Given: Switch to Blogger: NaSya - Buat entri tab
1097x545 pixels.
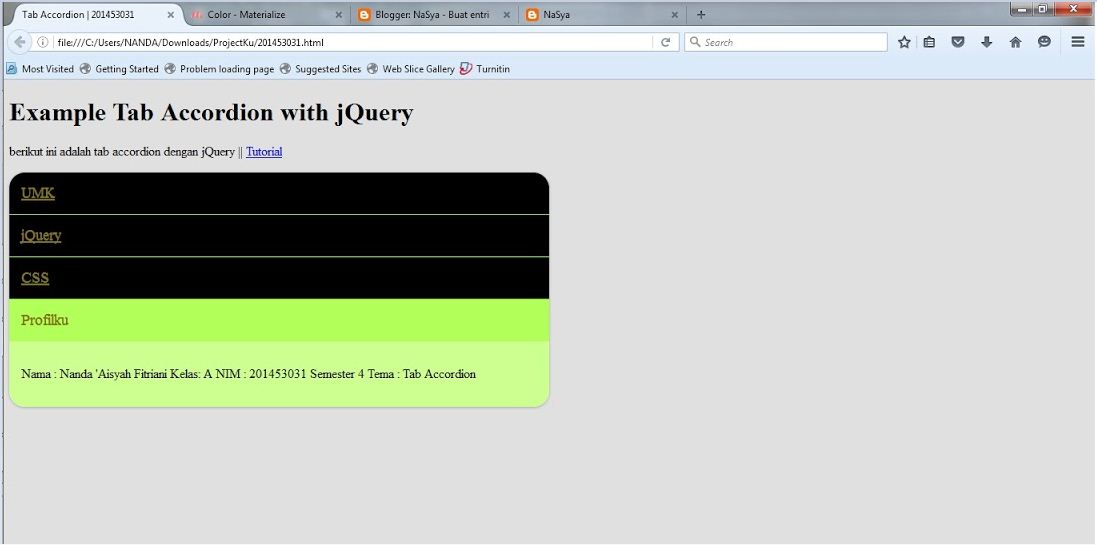Looking at the screenshot, I should coord(435,14).
